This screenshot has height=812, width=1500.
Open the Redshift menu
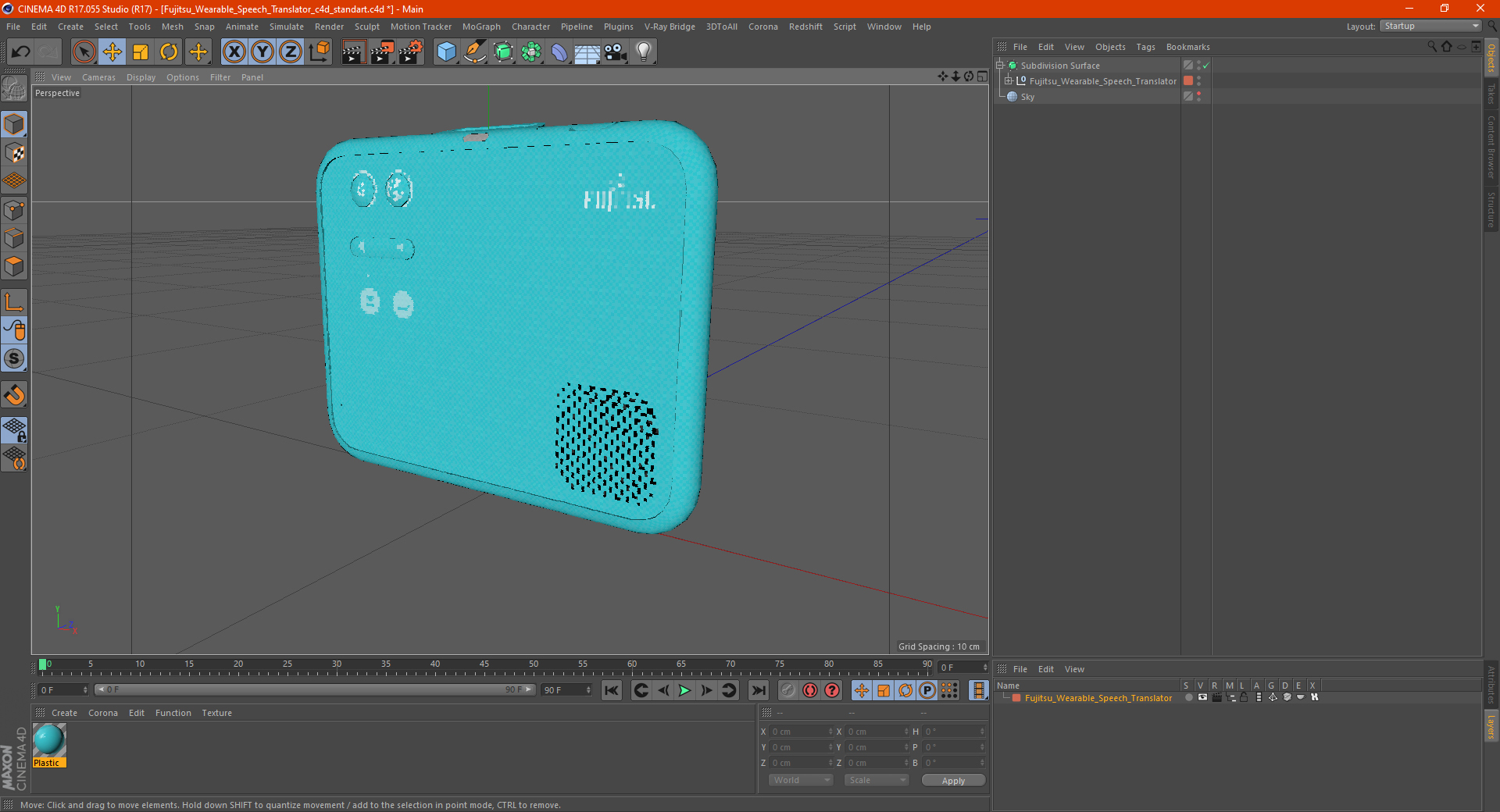coord(805,27)
